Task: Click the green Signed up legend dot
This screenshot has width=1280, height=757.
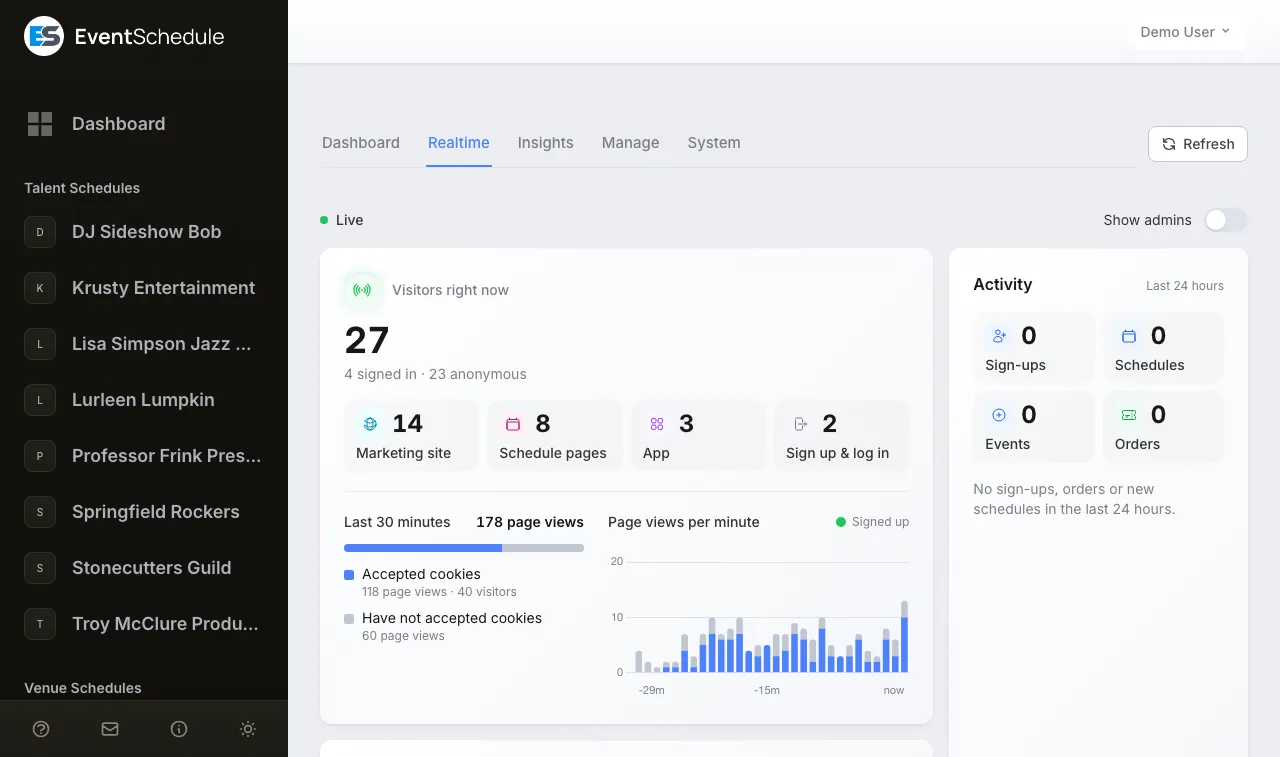Action: [841, 522]
